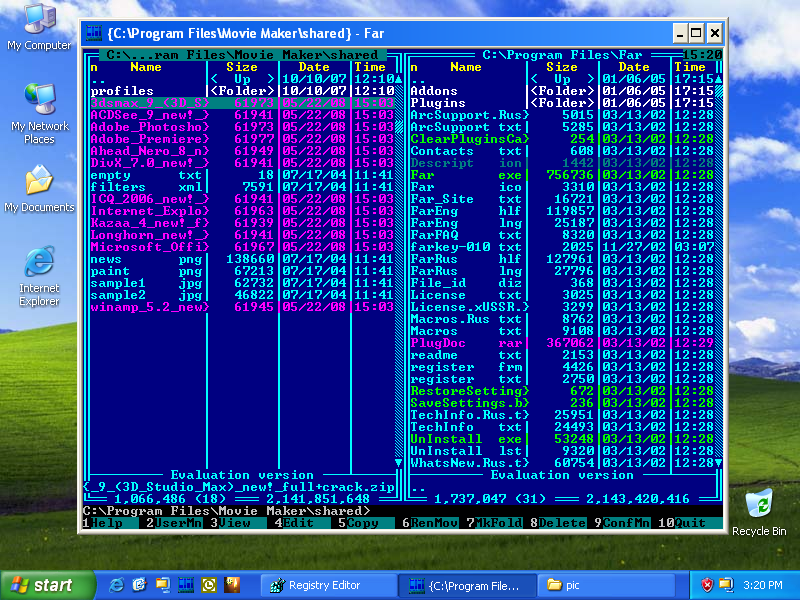800x600 pixels.
Task: Click the taskbar clock showing 3:20 PM
Action: point(762,585)
